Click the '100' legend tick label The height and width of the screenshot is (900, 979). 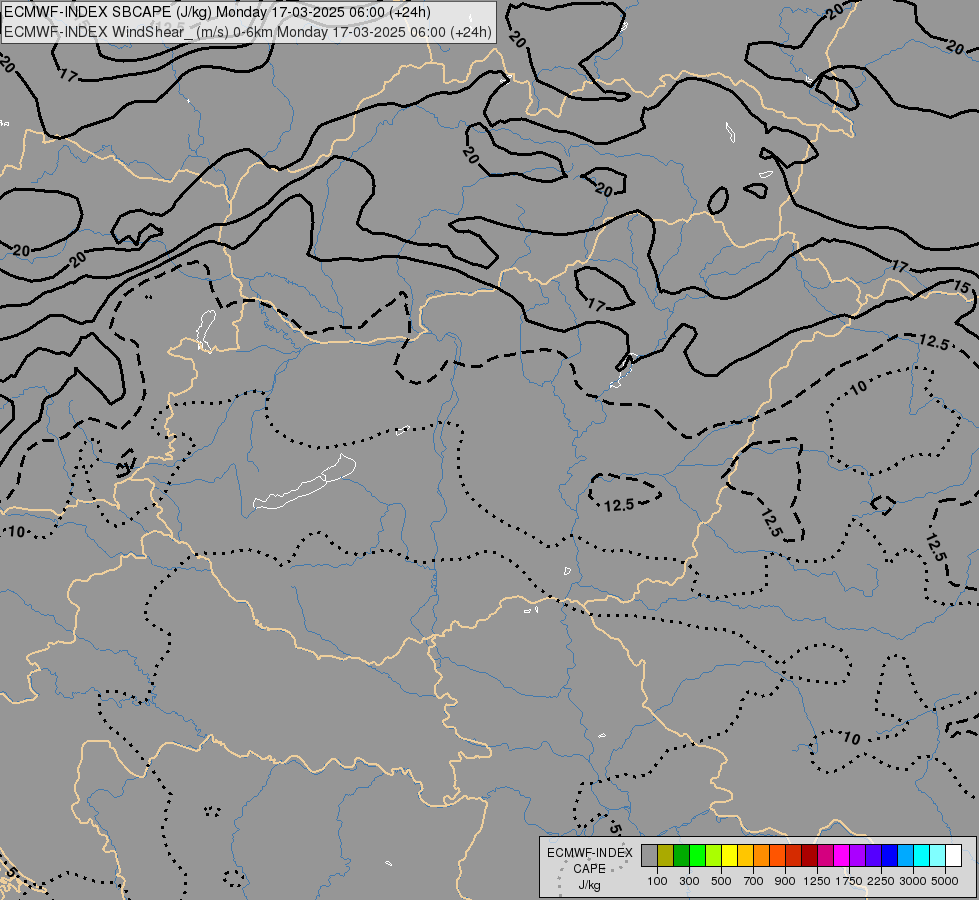[x=657, y=881]
